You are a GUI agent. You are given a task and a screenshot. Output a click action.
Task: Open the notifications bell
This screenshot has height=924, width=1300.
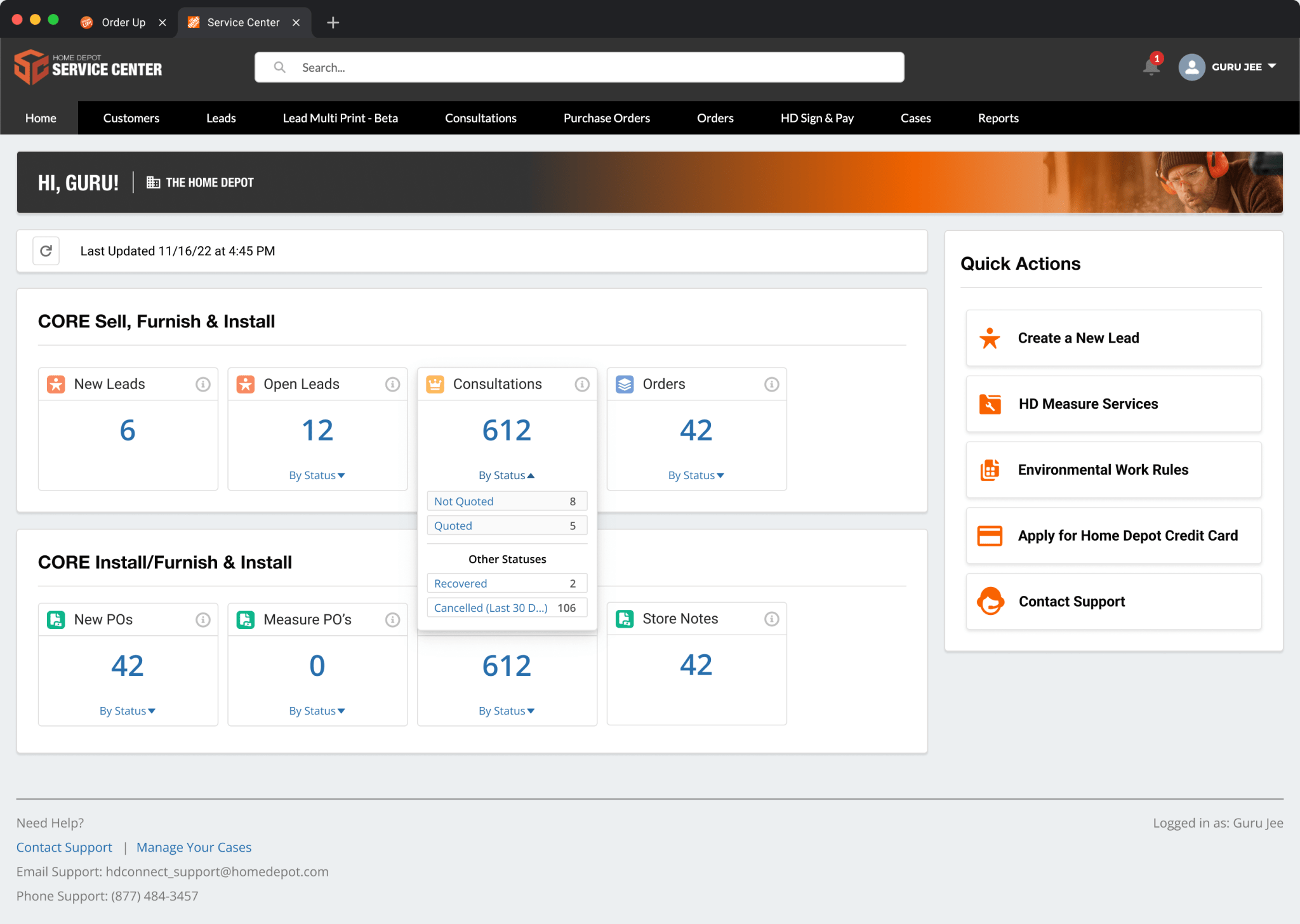coord(1151,67)
